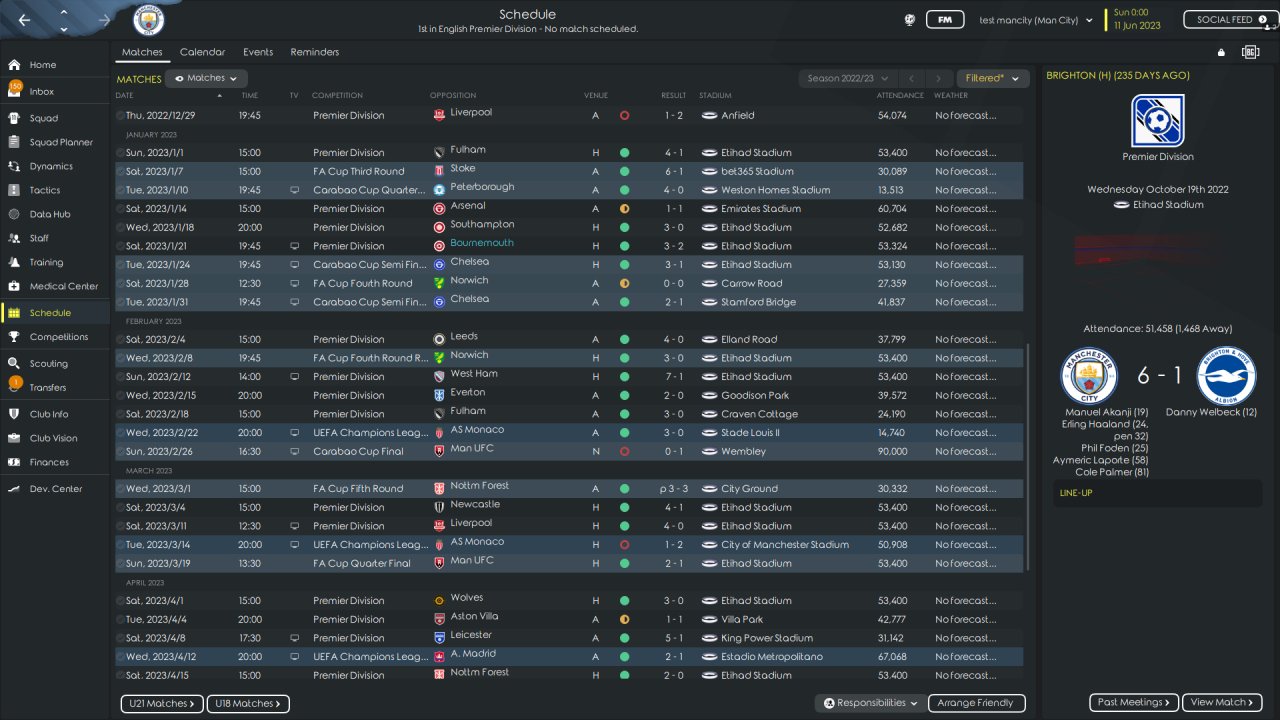Open the Inbox envelope icon
The width and height of the screenshot is (1280, 720).
point(14,91)
